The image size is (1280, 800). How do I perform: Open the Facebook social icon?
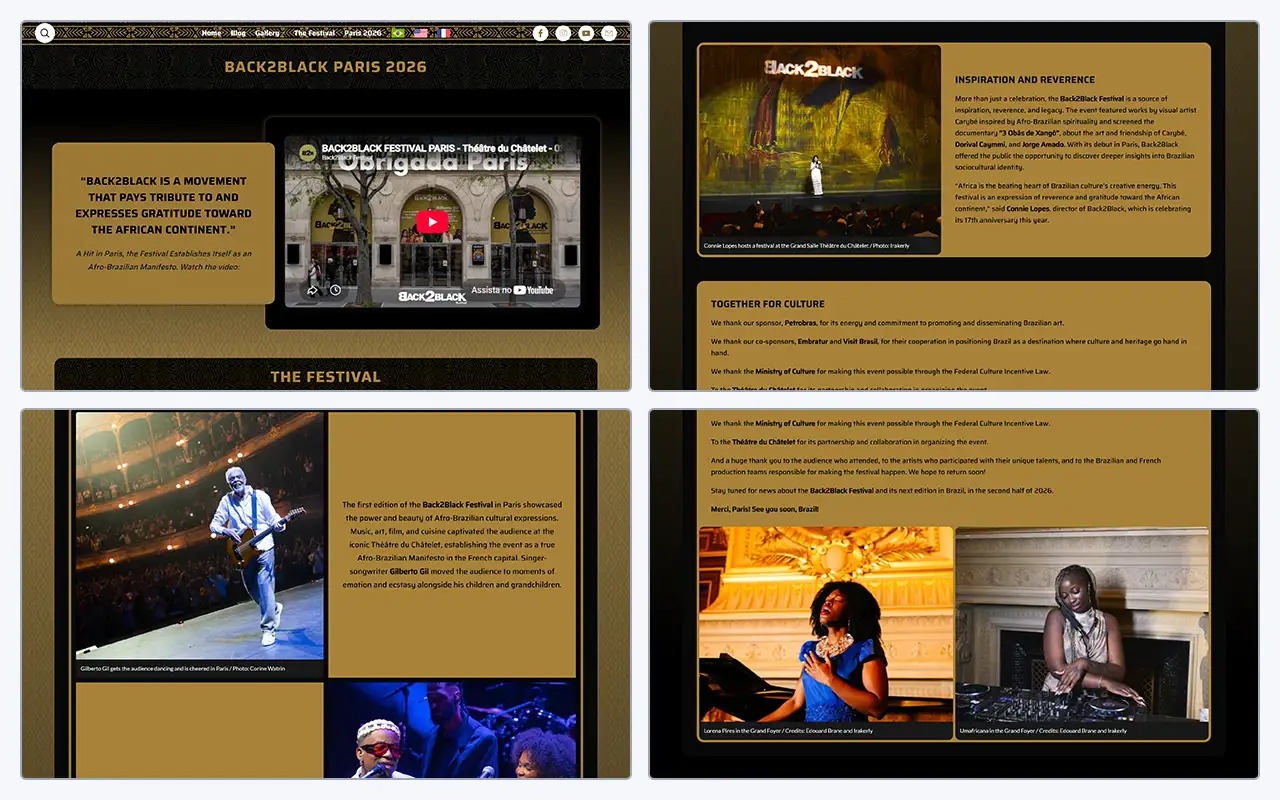point(540,33)
